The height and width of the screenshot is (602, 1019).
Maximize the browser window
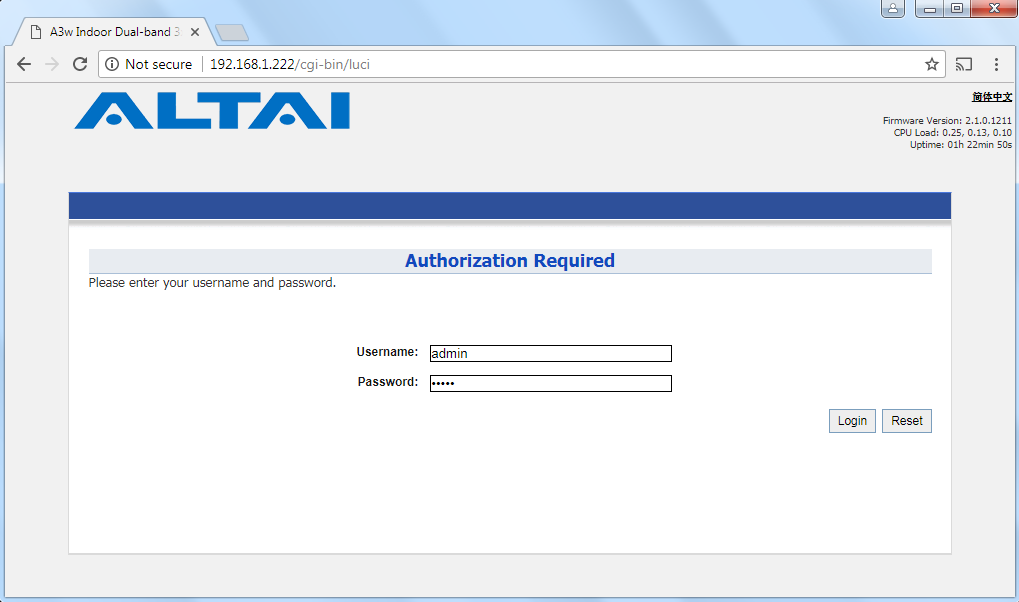click(957, 8)
